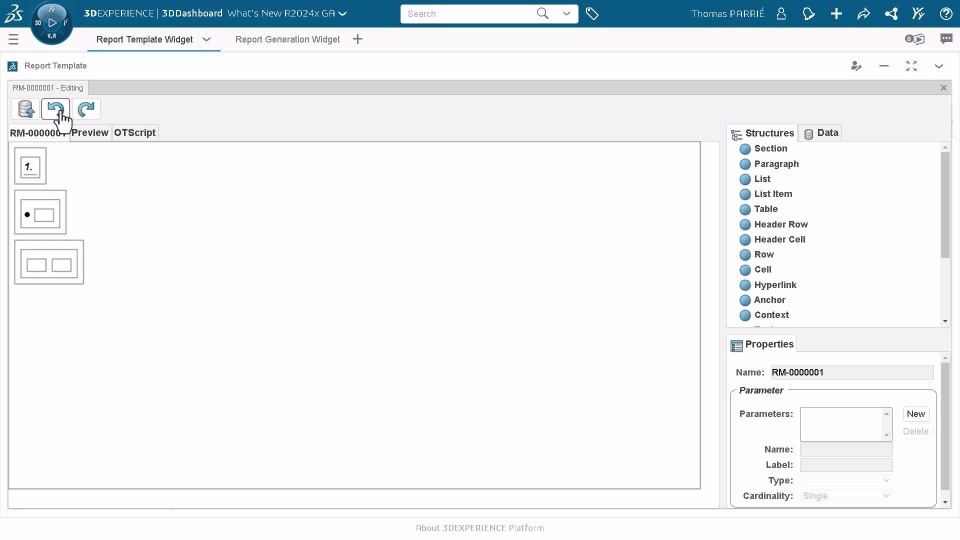The height and width of the screenshot is (540, 960).
Task: Click the New parameter button
Action: [916, 414]
